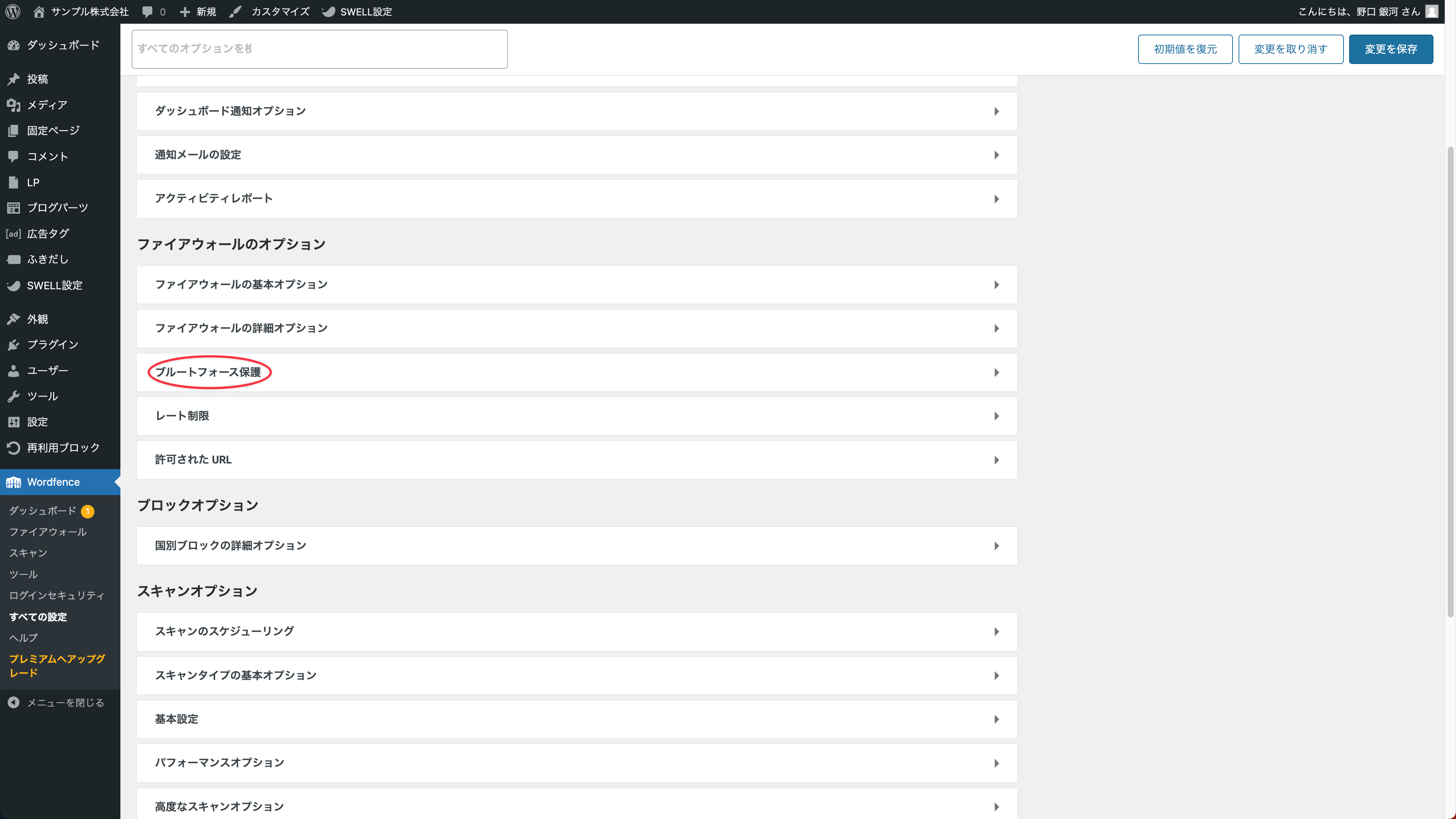Expand the レート制限 panel arrow
The width and height of the screenshot is (1456, 819).
tap(996, 416)
